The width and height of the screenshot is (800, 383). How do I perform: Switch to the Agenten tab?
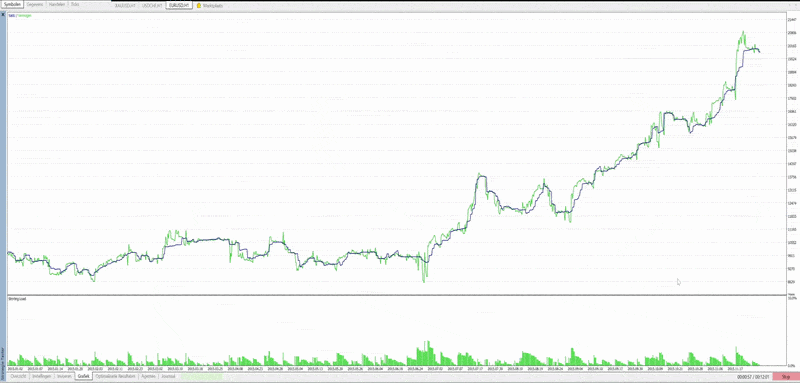pyautogui.click(x=149, y=376)
